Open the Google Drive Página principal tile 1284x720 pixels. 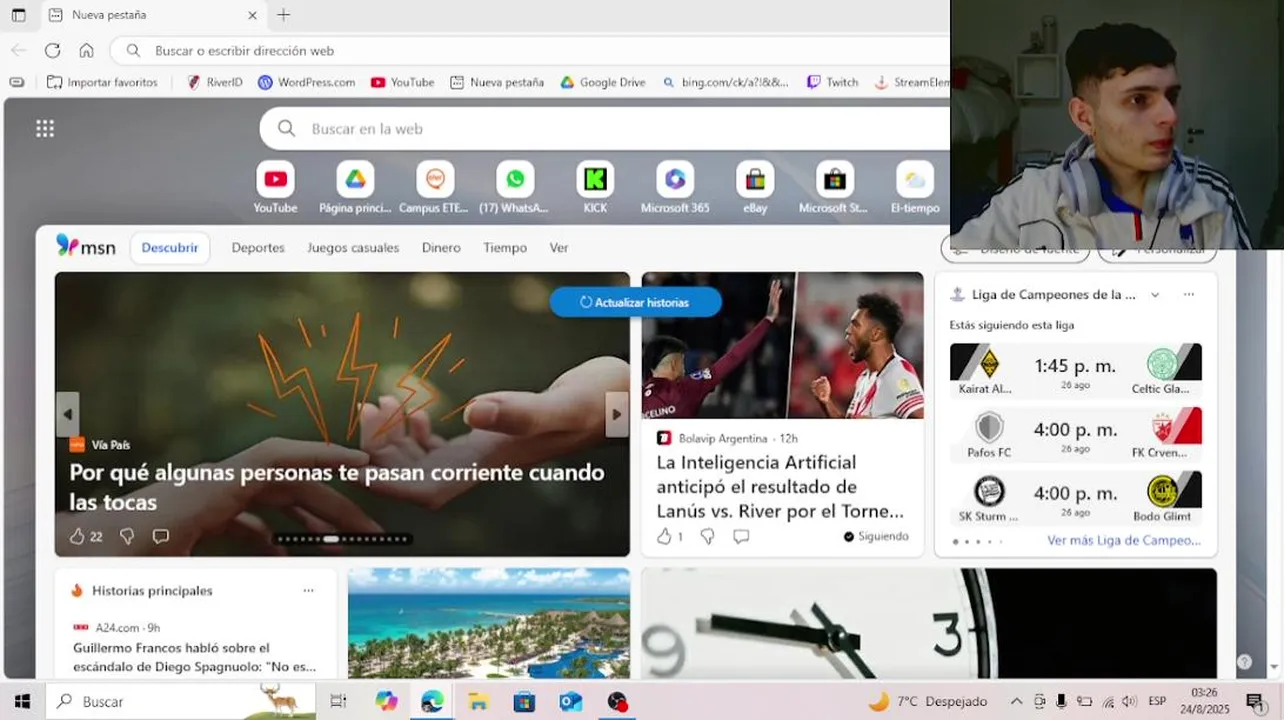[355, 188]
